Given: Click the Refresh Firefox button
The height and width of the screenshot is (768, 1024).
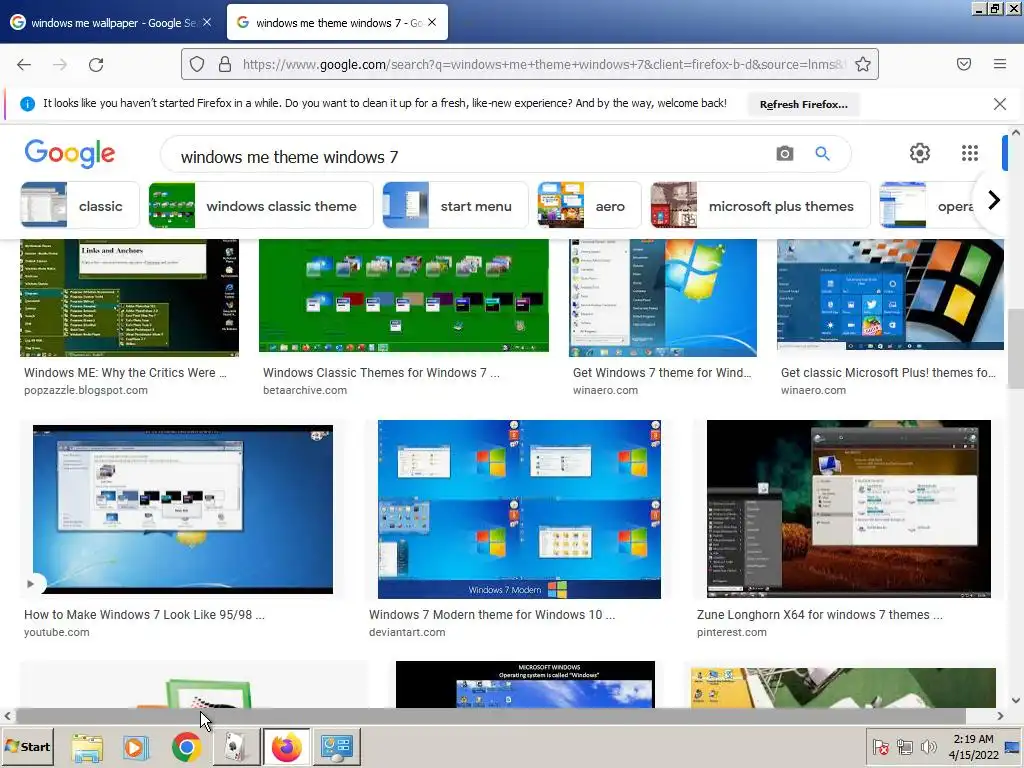Looking at the screenshot, I should [x=803, y=104].
